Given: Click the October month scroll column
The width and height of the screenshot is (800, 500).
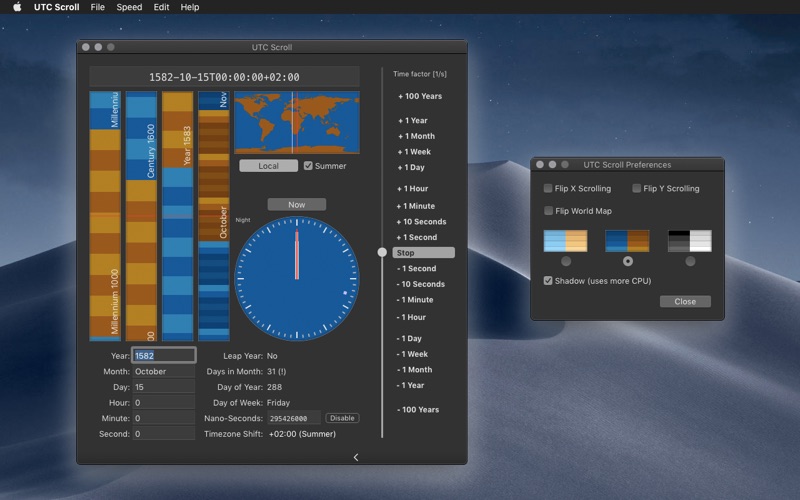Looking at the screenshot, I should pos(214,216).
